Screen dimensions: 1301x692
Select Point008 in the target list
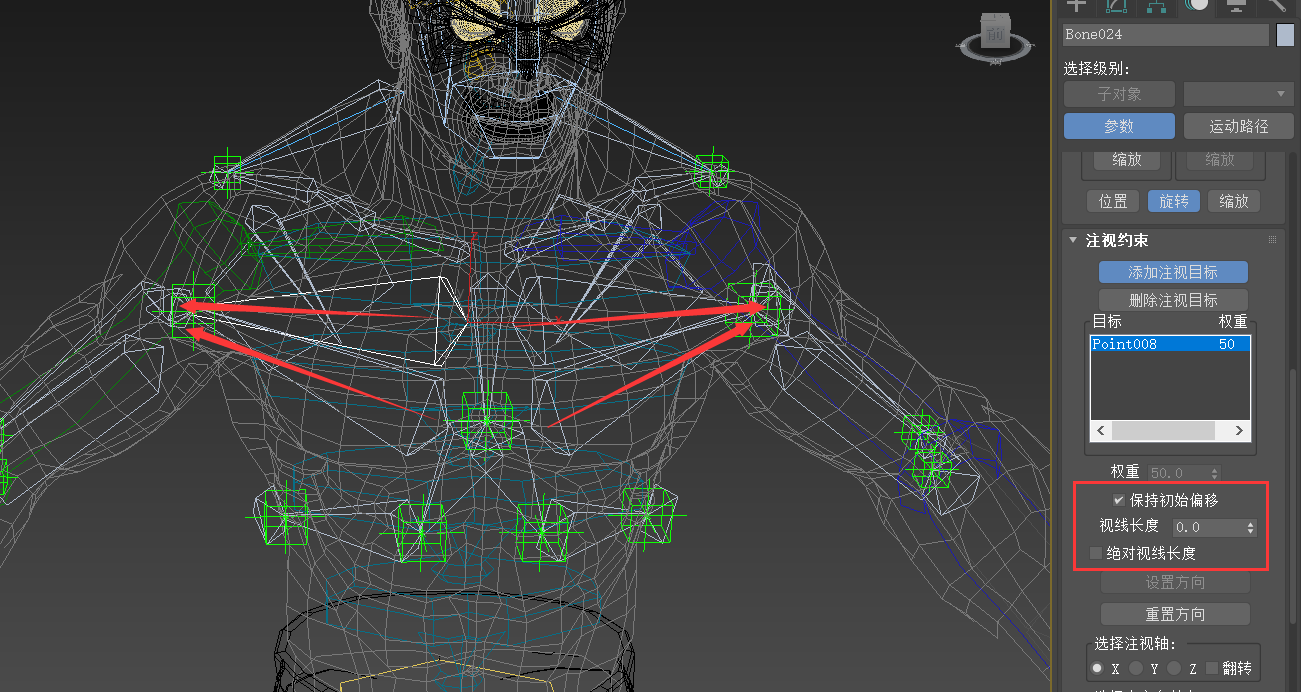click(1170, 344)
